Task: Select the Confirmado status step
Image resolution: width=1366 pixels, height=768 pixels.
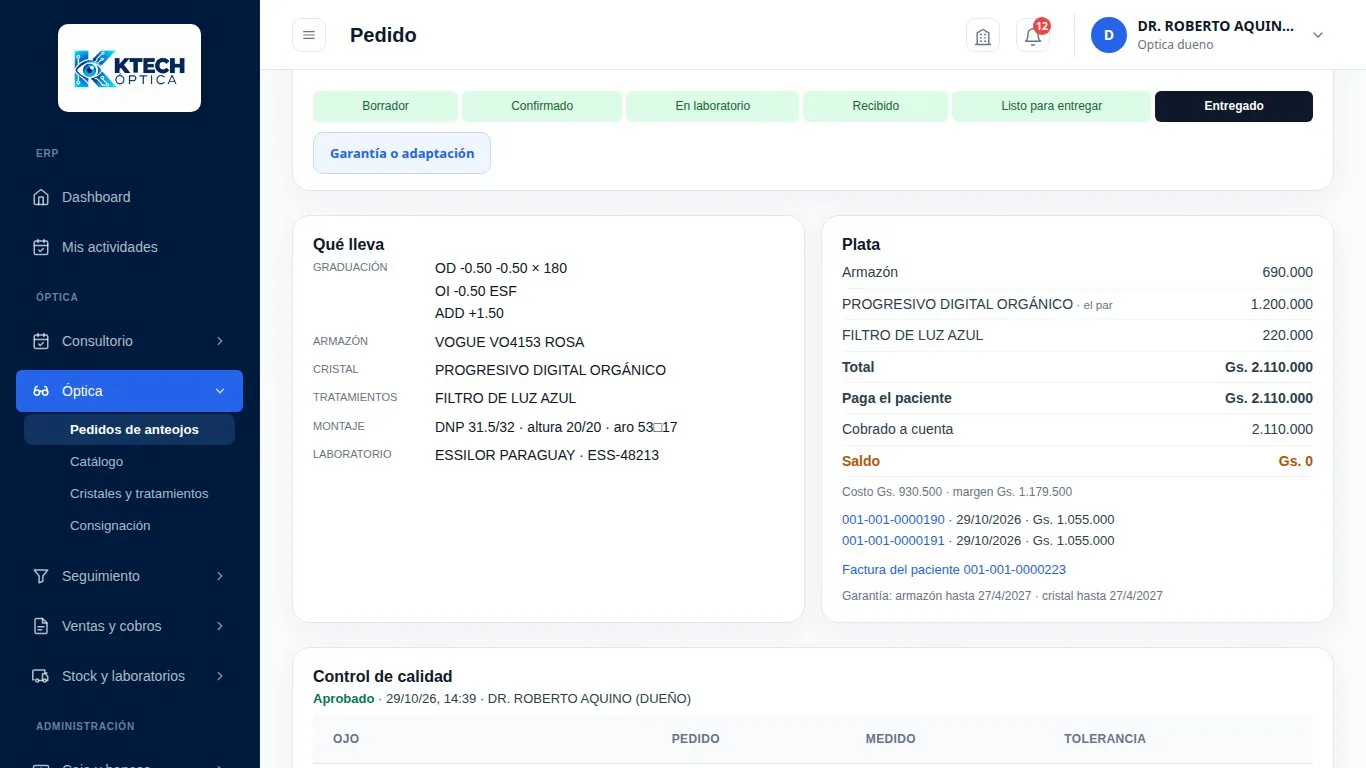Action: [542, 106]
